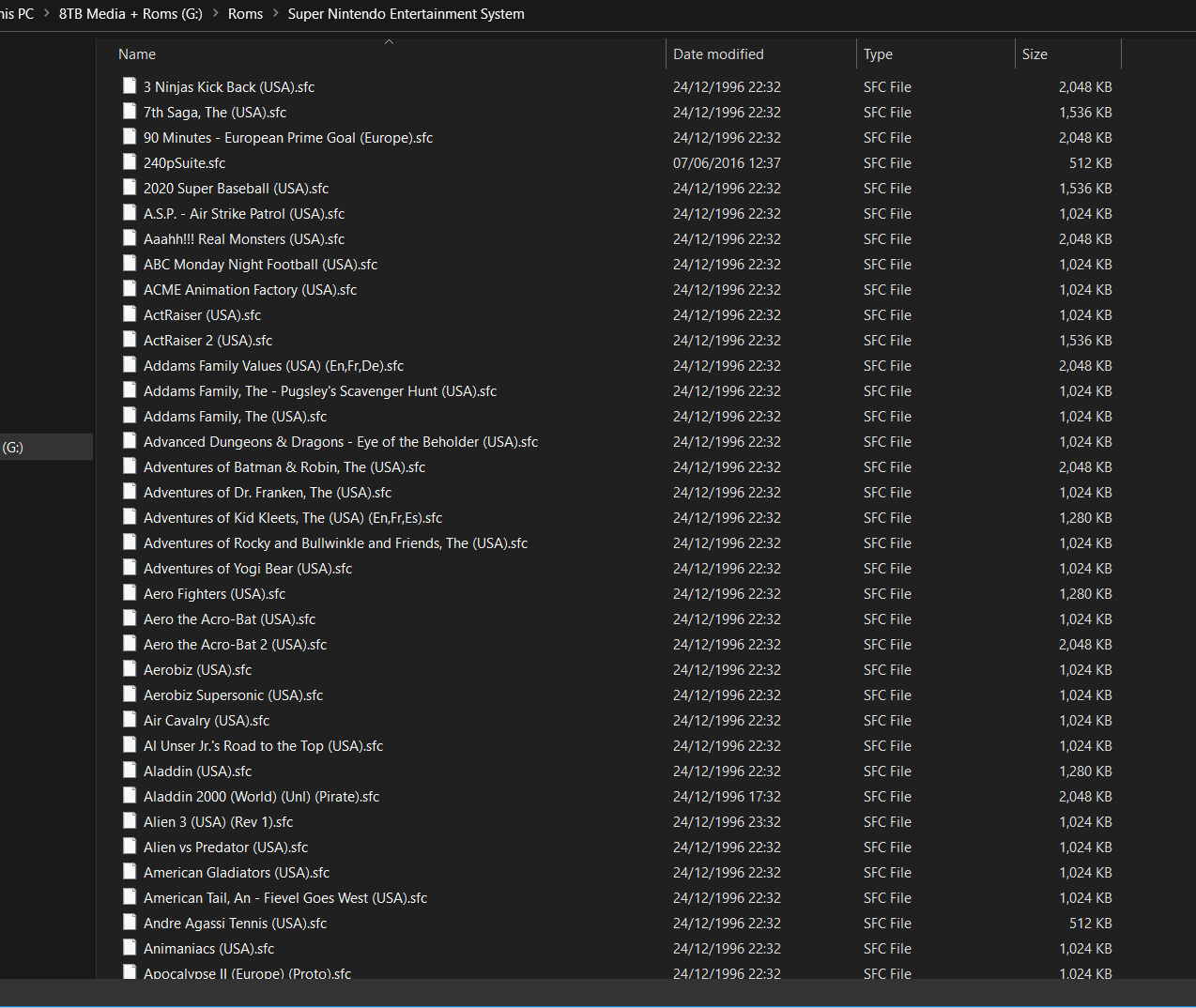
Task: Click American Tail, An - Fievel Goes West name
Action: pyautogui.click(x=285, y=897)
